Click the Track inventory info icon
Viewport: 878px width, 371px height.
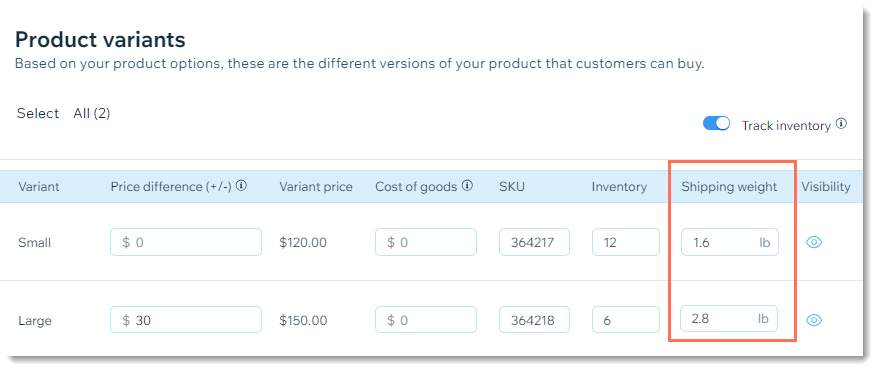coord(841,124)
